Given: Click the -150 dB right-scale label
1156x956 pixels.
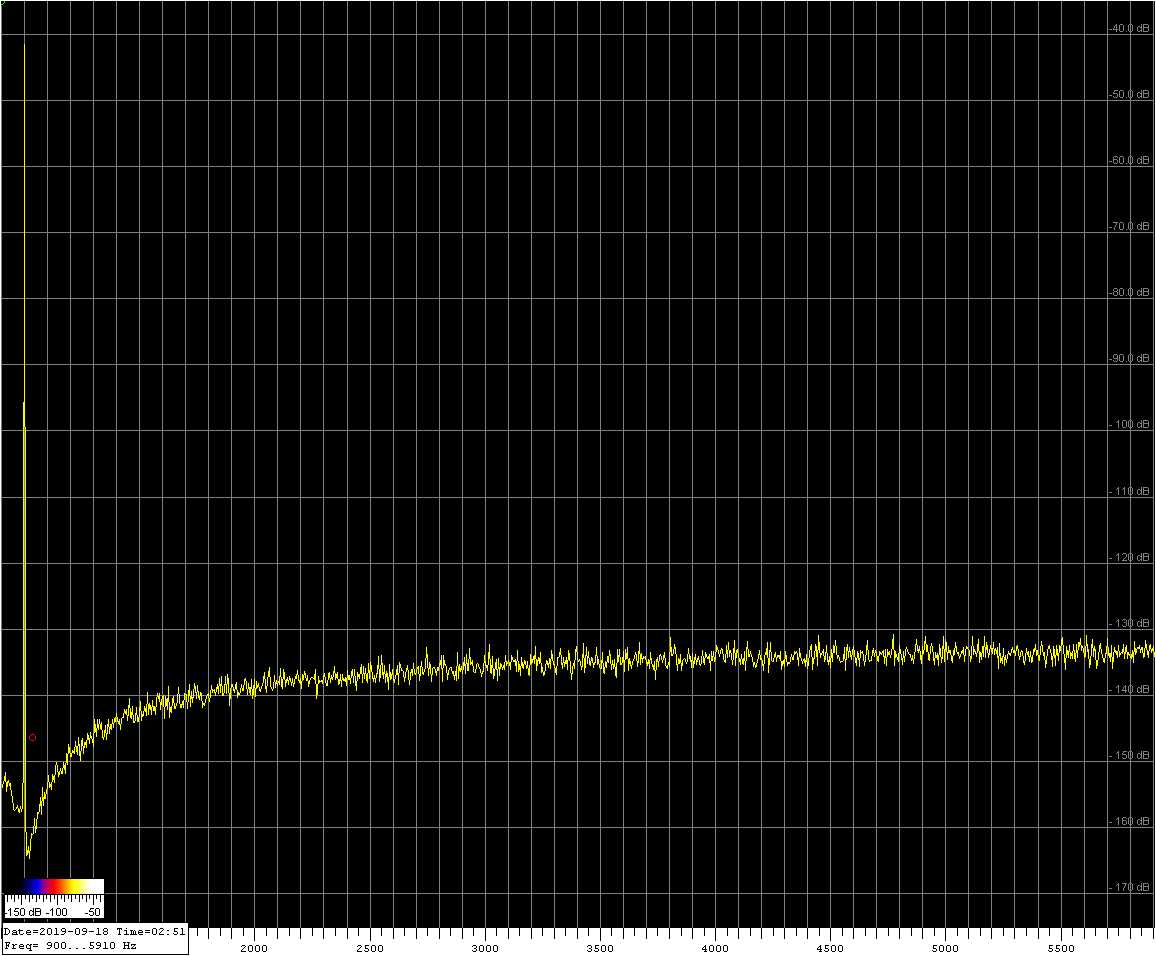Looking at the screenshot, I should [1130, 756].
